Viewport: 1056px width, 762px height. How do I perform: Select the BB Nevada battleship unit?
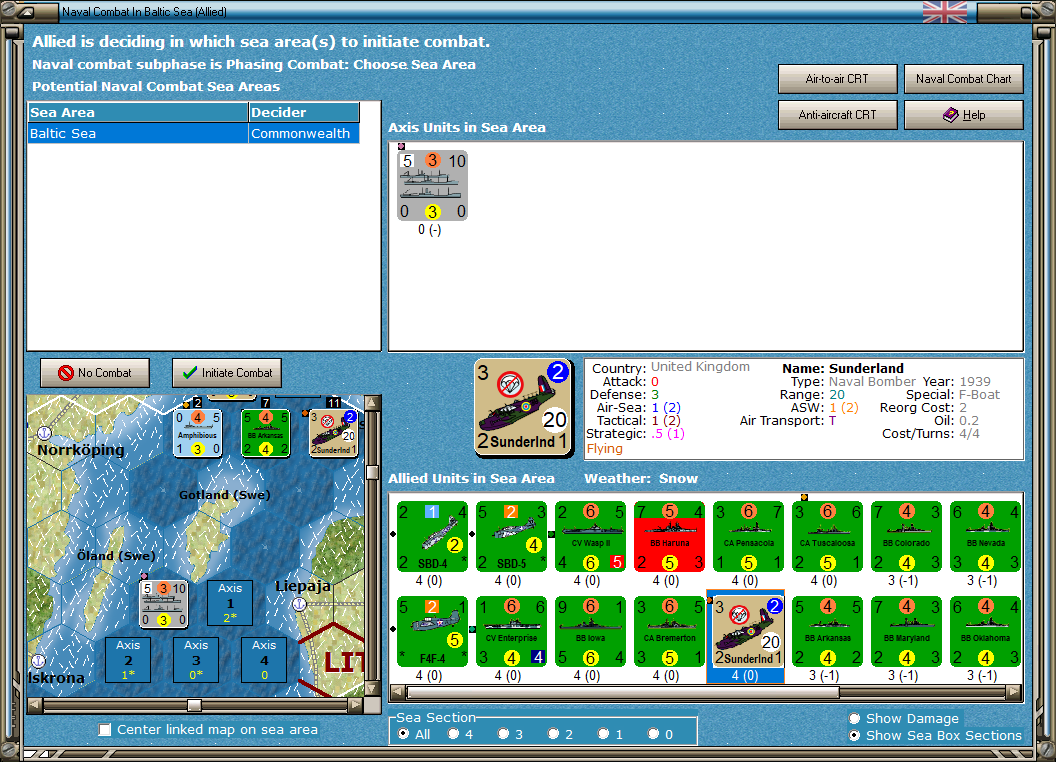[985, 536]
